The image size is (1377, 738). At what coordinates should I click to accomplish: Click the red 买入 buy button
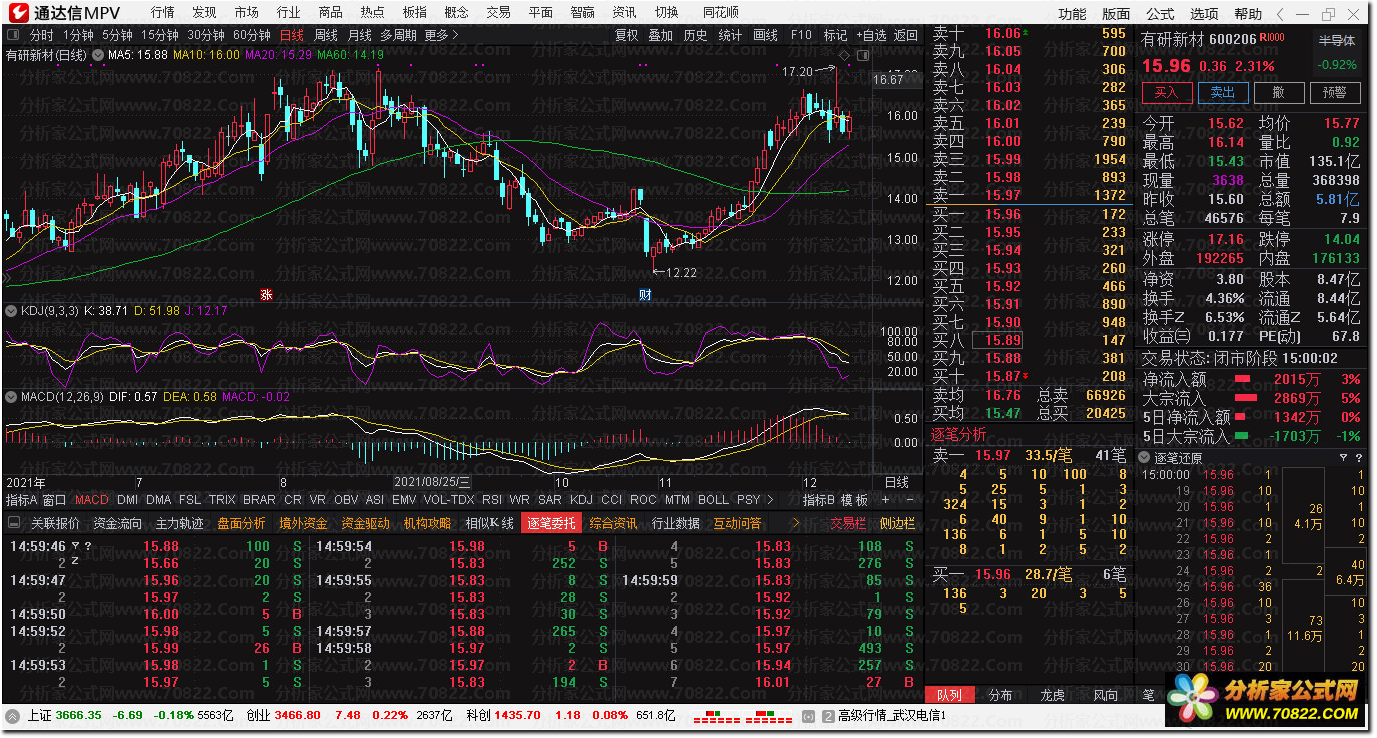pyautogui.click(x=1167, y=92)
